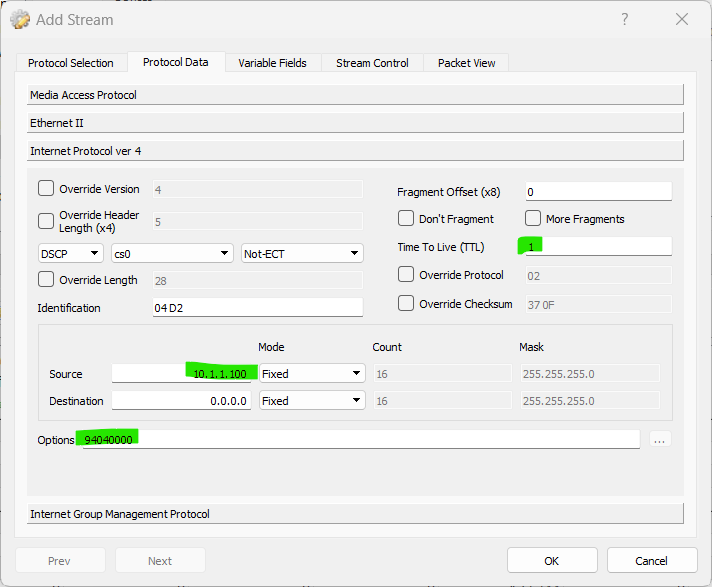Click the Prev button
The width and height of the screenshot is (712, 587).
(x=60, y=561)
